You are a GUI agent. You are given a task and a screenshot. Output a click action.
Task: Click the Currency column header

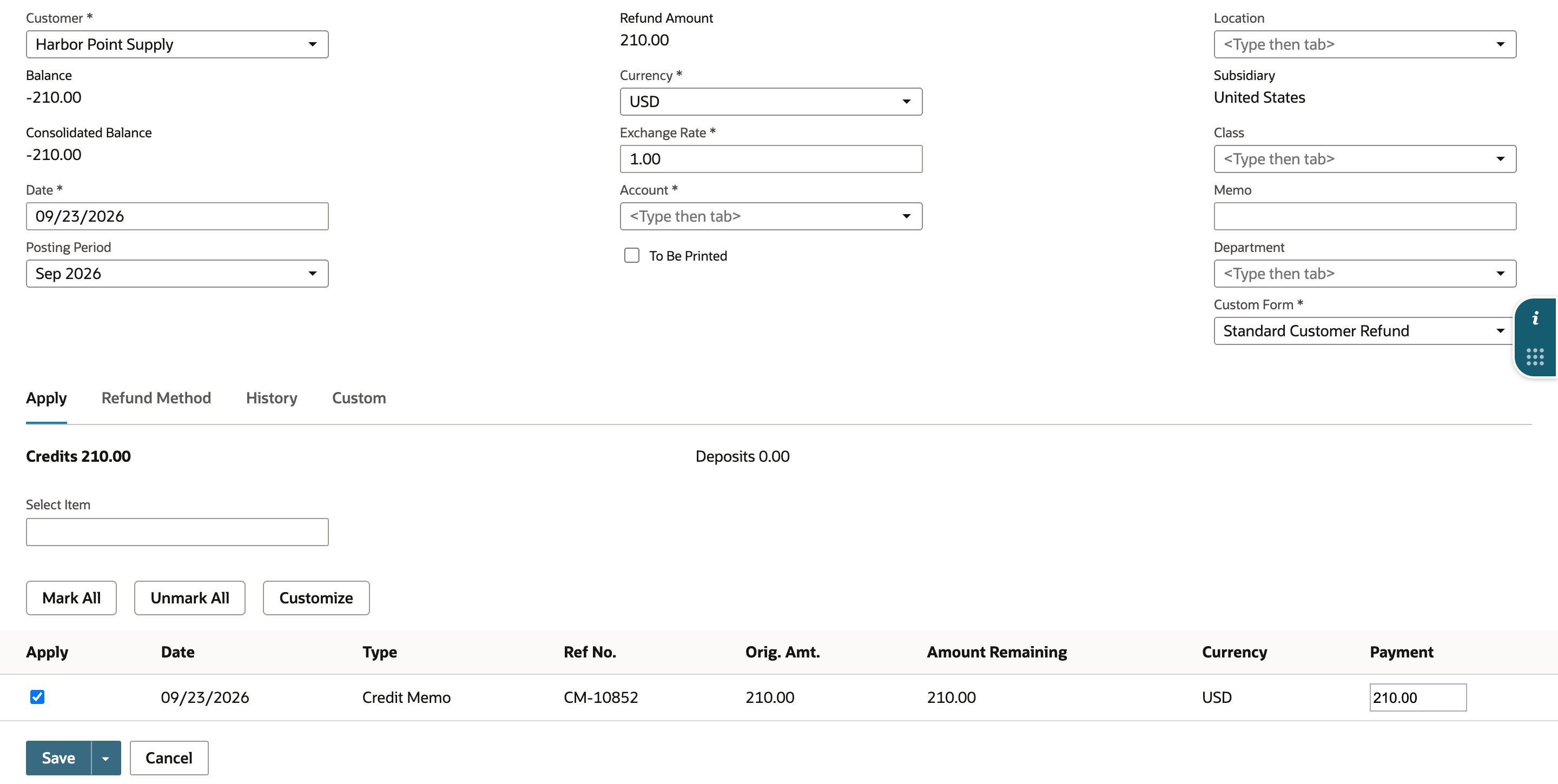click(x=1234, y=652)
